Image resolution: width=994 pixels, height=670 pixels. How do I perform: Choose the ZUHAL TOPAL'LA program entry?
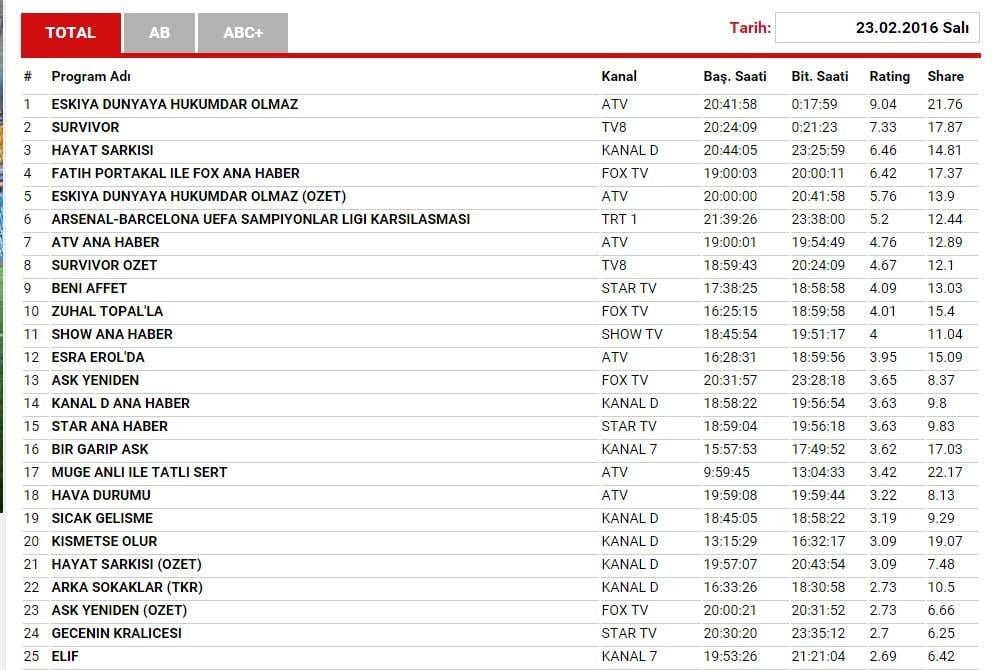pos(107,311)
